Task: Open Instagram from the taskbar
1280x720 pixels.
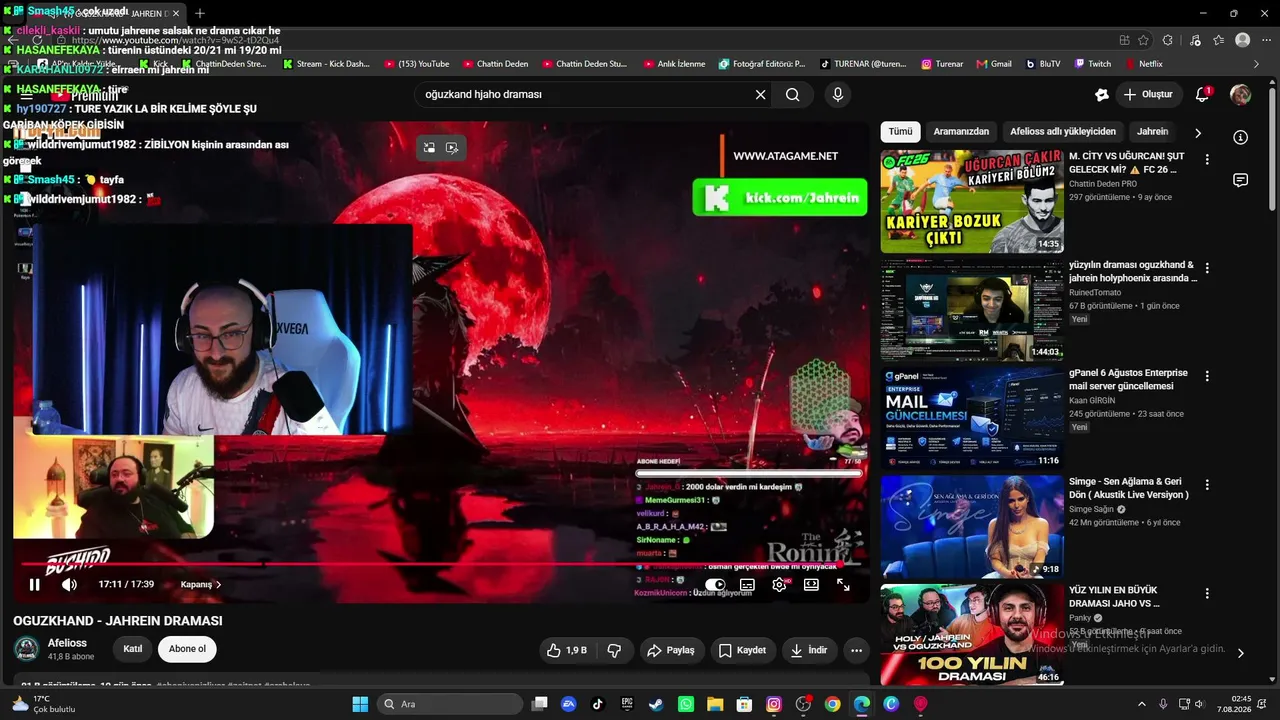Action: 773,704
